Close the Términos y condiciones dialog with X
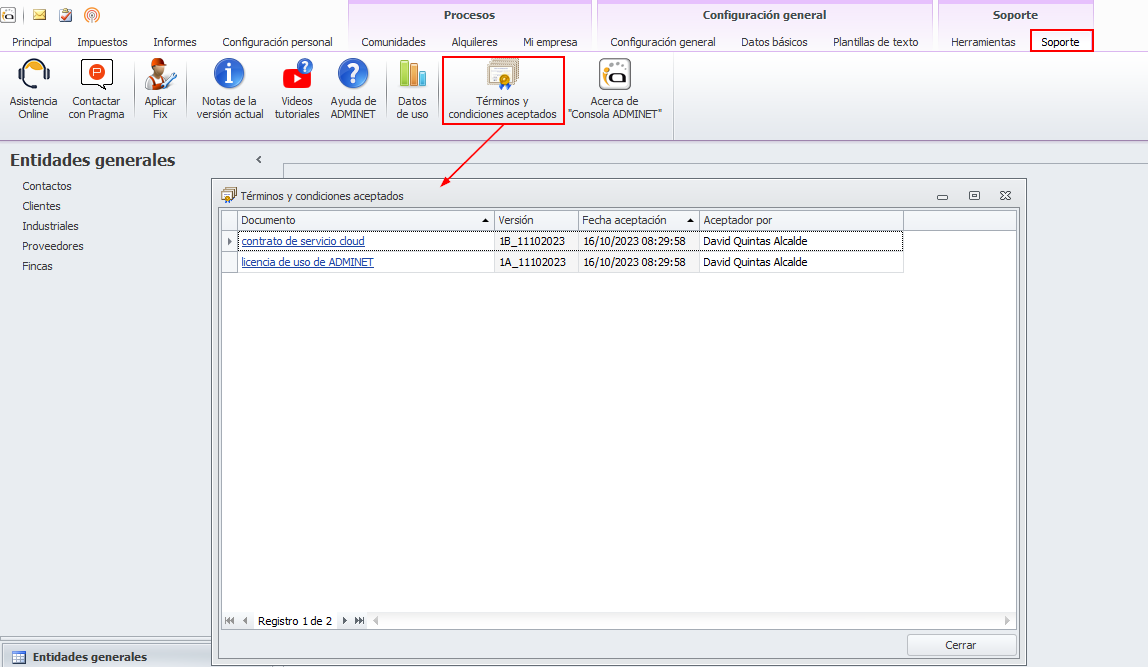Screen dimensions: 1148x667 coord(1005,195)
